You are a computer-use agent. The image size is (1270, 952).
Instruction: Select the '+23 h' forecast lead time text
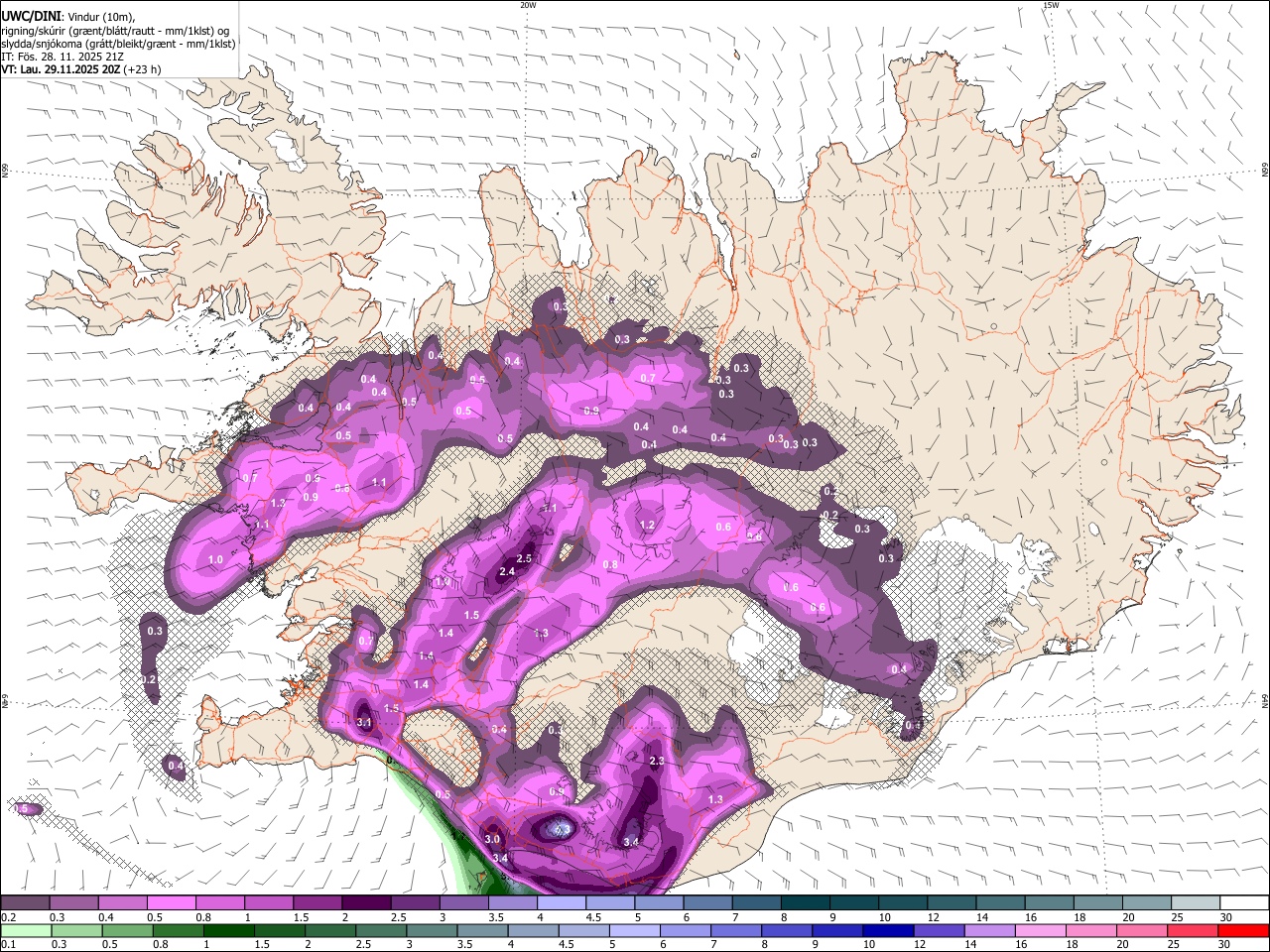click(x=143, y=69)
